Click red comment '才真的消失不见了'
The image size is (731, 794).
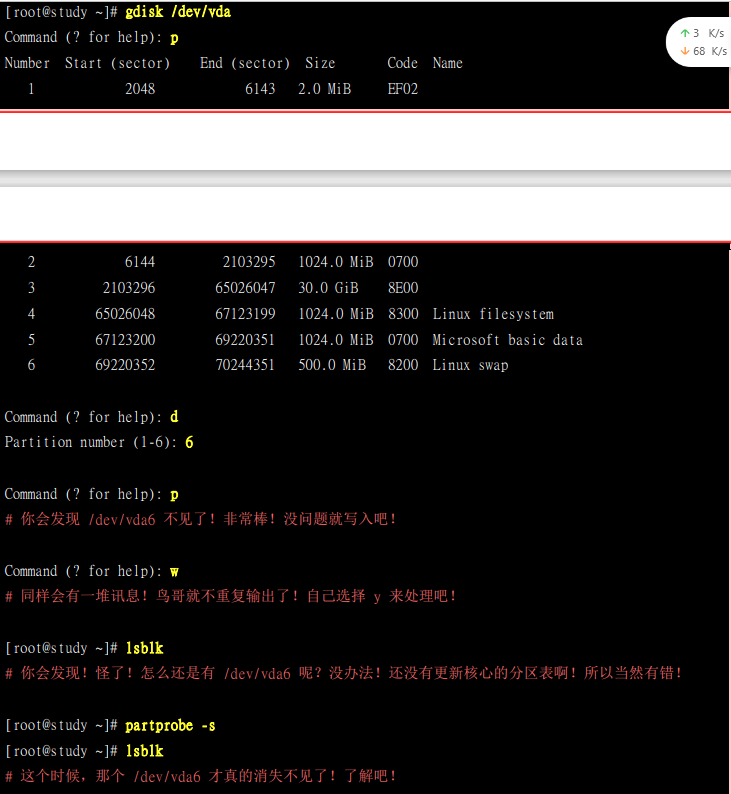[268, 776]
